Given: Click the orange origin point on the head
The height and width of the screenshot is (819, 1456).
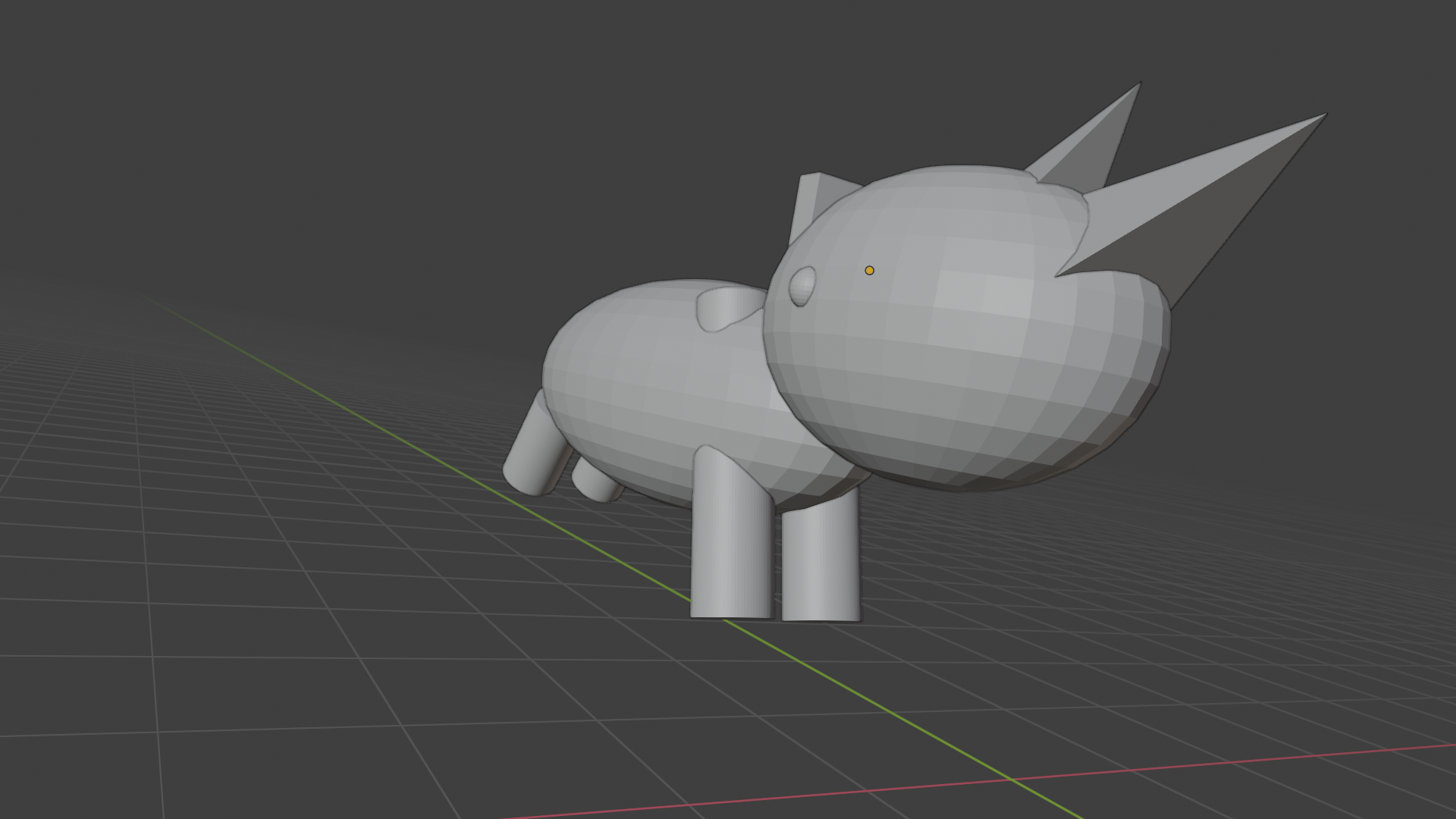Looking at the screenshot, I should 869,270.
